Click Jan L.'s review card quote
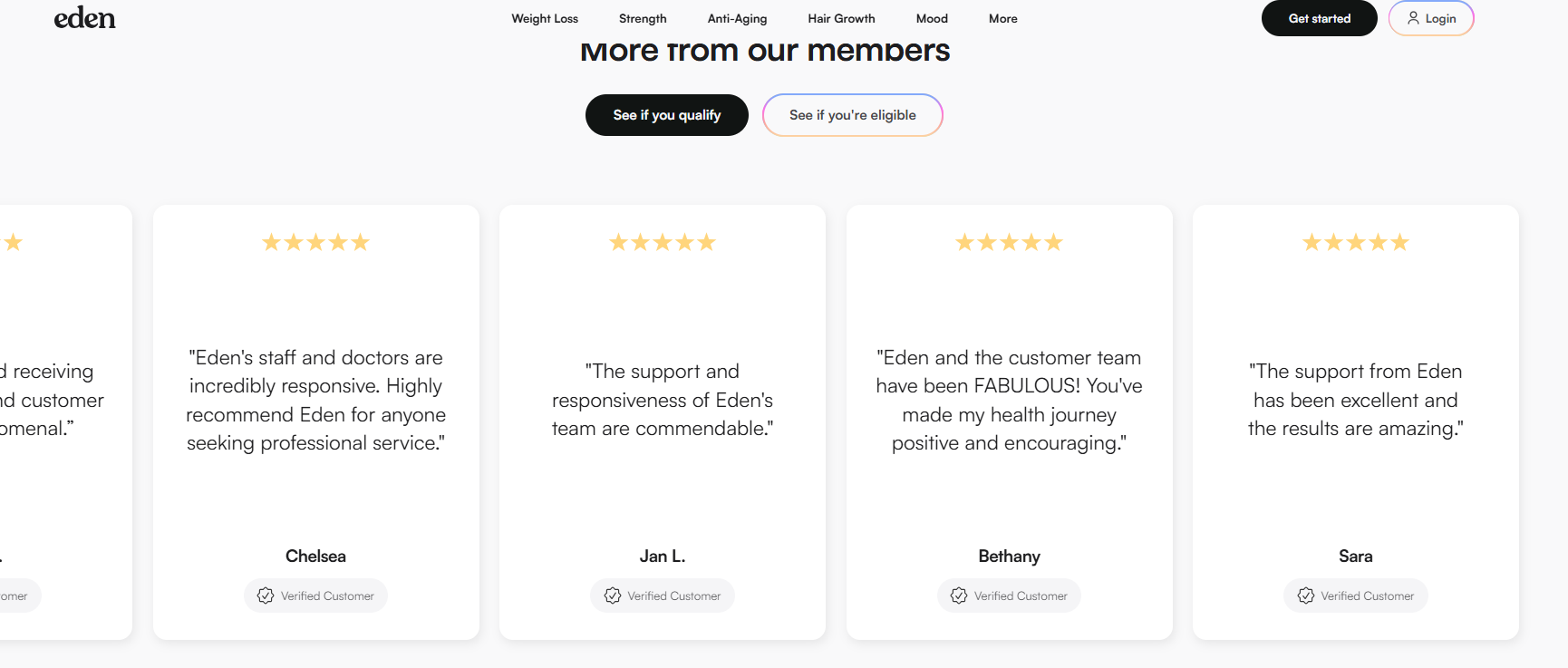This screenshot has width=1568, height=668. tap(663, 400)
